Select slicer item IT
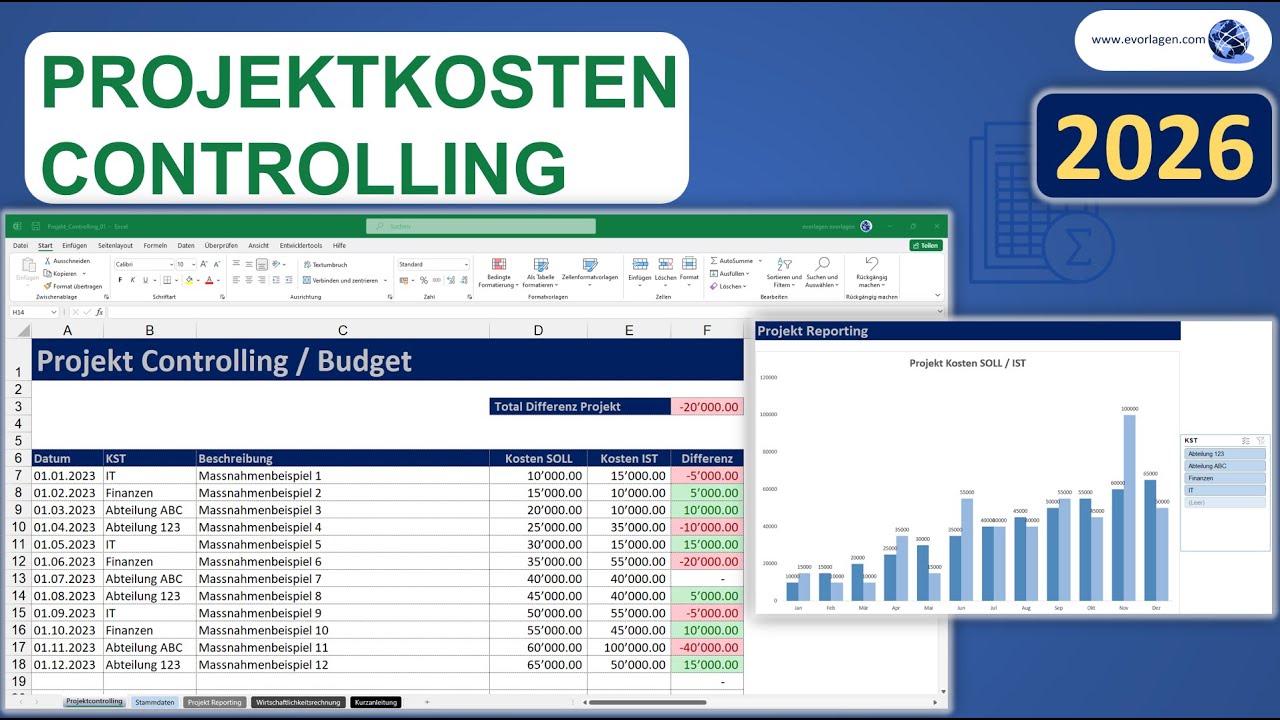The image size is (1280, 720). (1224, 490)
